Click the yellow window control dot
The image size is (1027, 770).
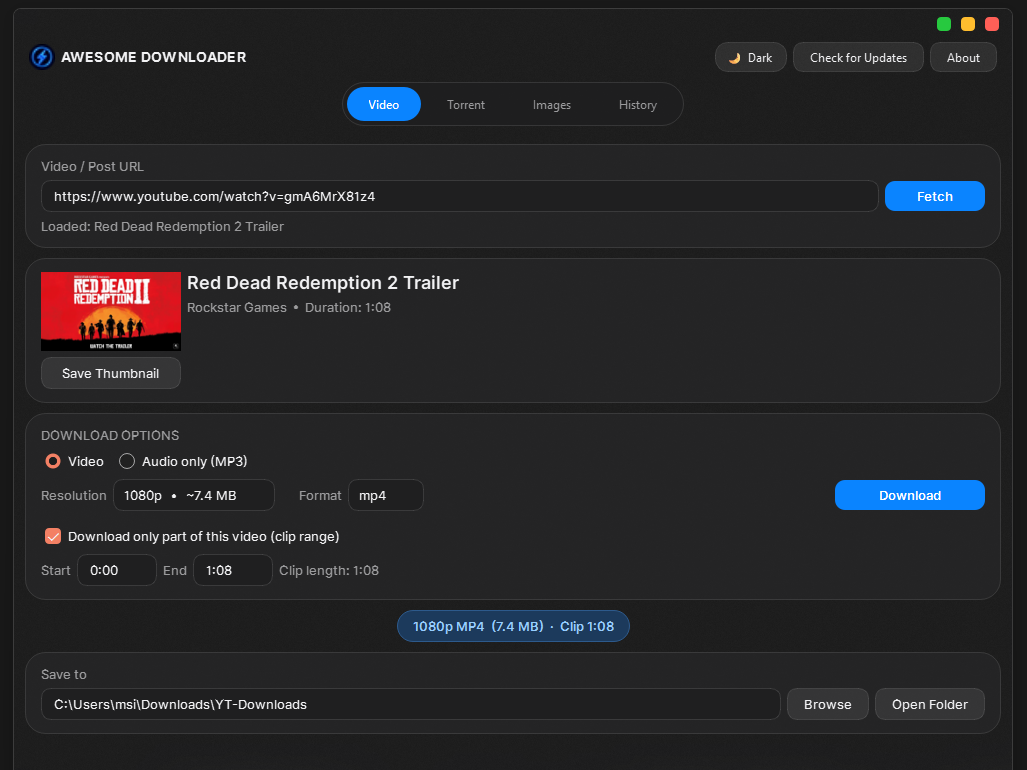(x=967, y=24)
